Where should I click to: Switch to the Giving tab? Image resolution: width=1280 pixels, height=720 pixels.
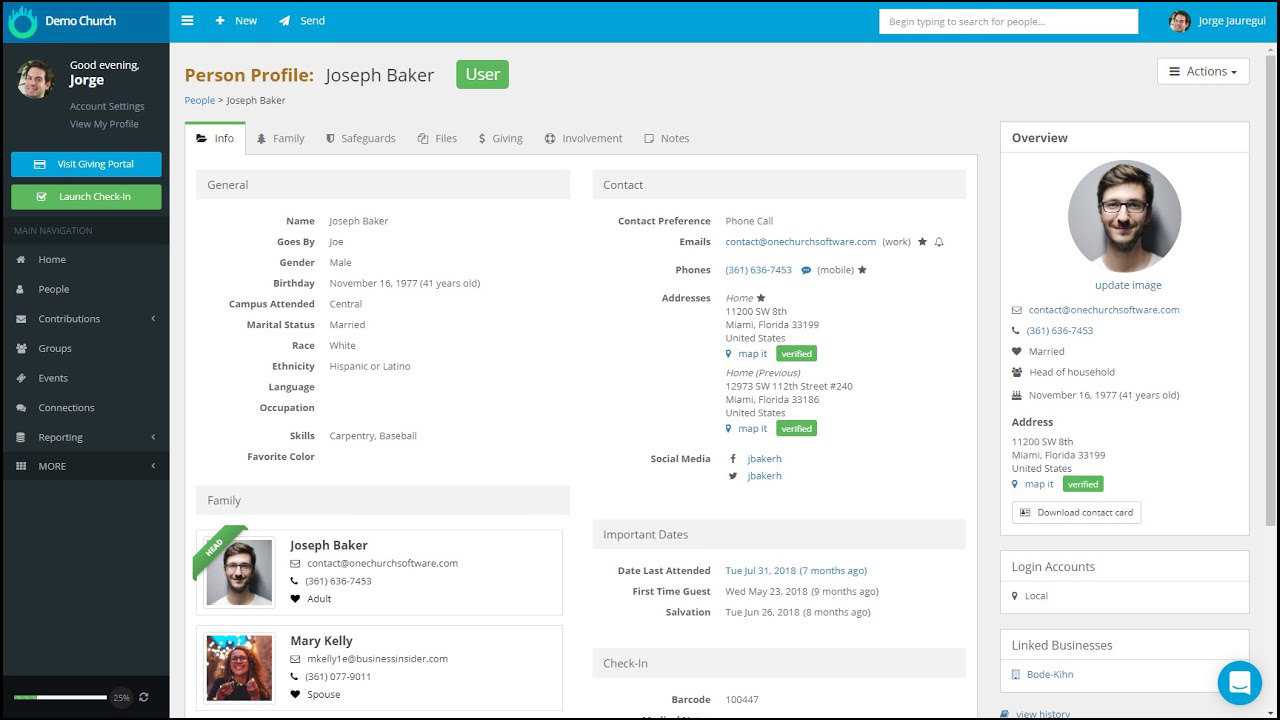(x=500, y=139)
